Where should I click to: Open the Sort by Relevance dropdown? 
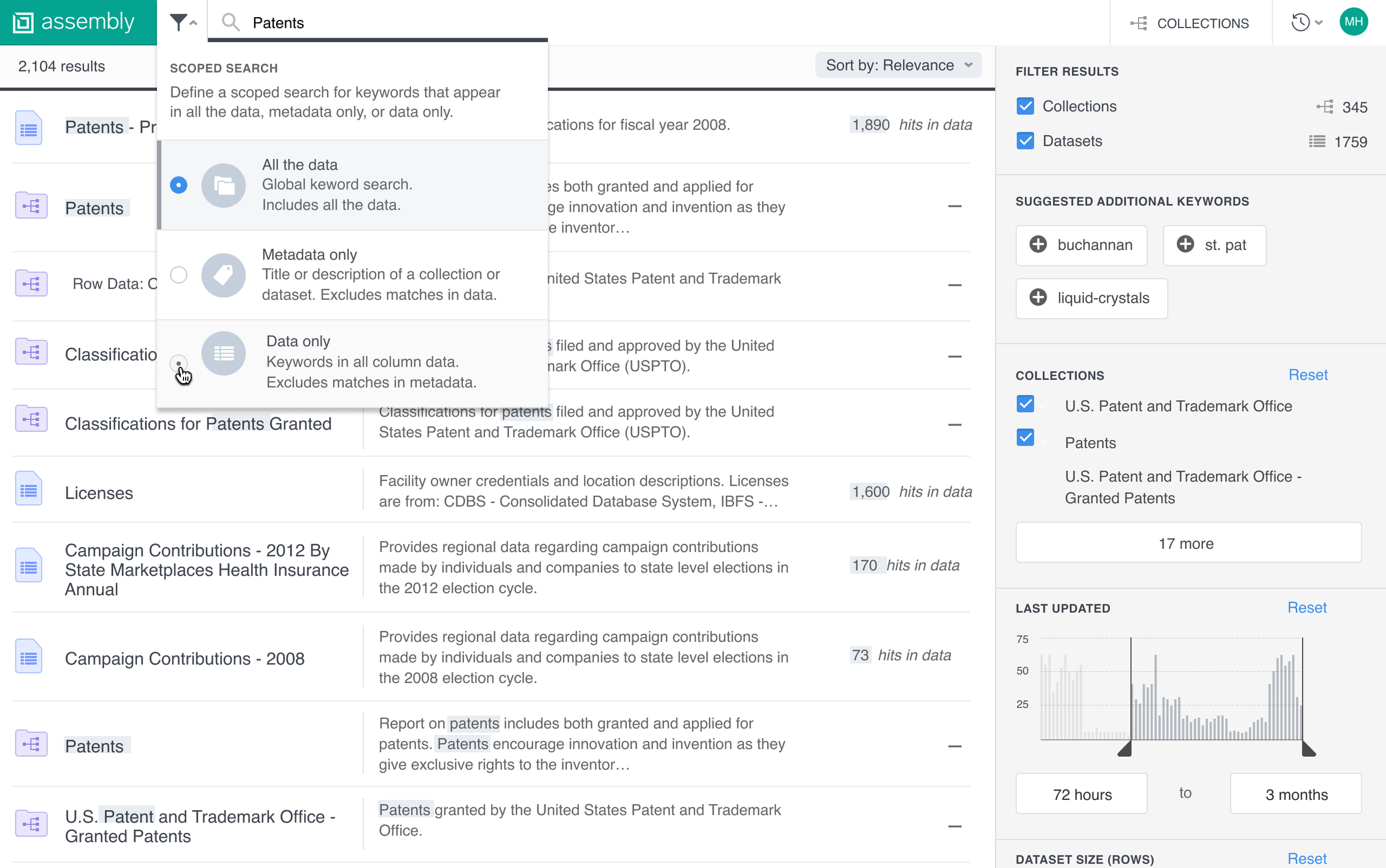(x=898, y=65)
